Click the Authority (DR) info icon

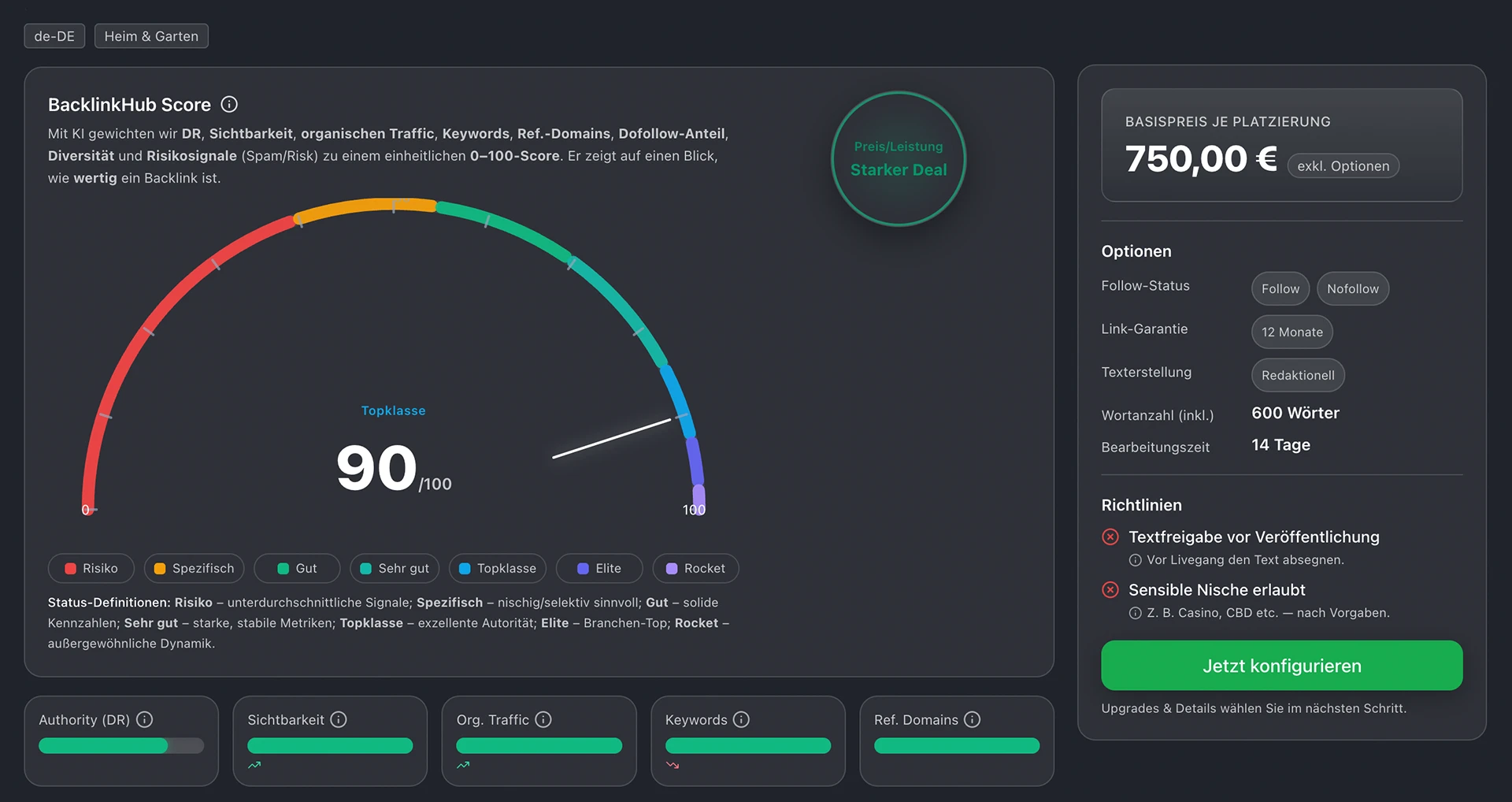tap(144, 719)
